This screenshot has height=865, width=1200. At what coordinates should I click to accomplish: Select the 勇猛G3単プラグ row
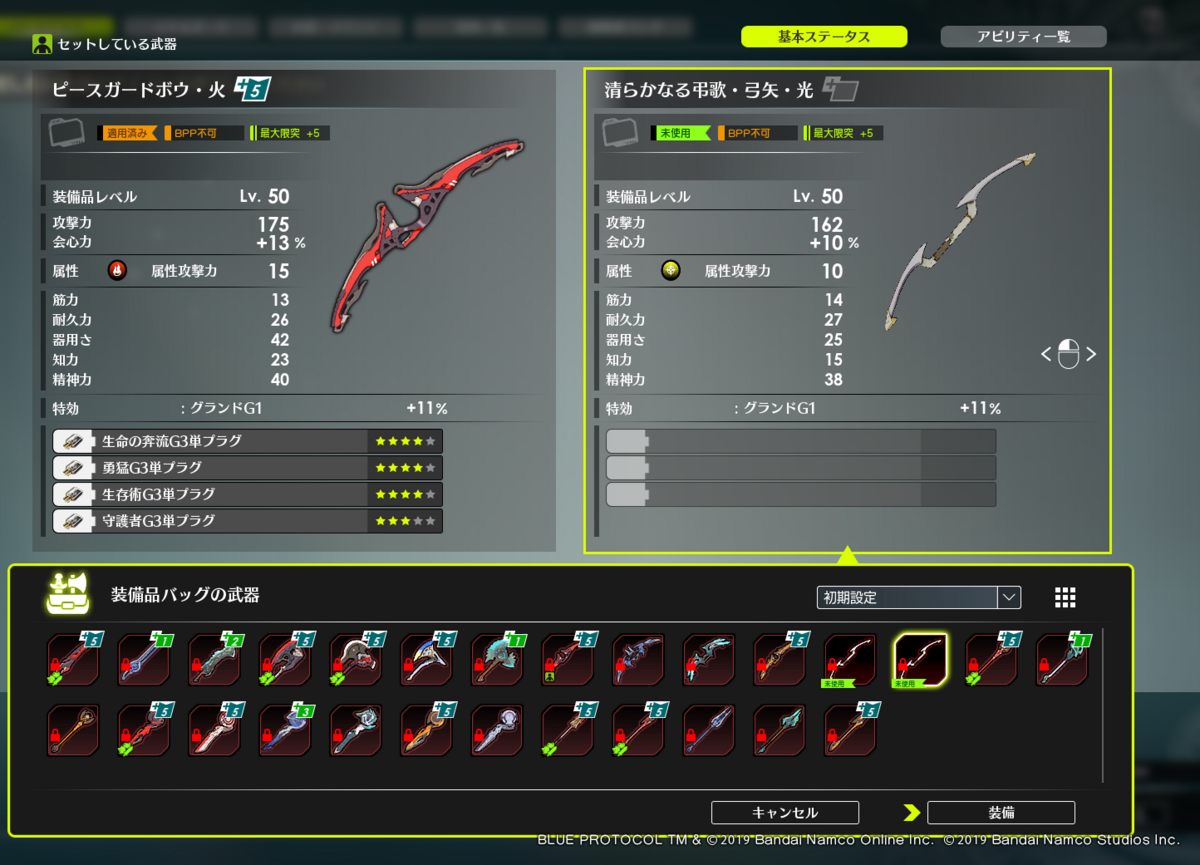click(x=247, y=468)
